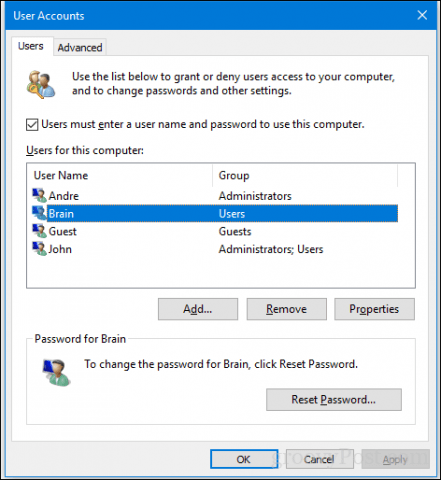Viewport: 441px width, 480px height.
Task: Switch to the Advanced tab
Action: (x=80, y=47)
